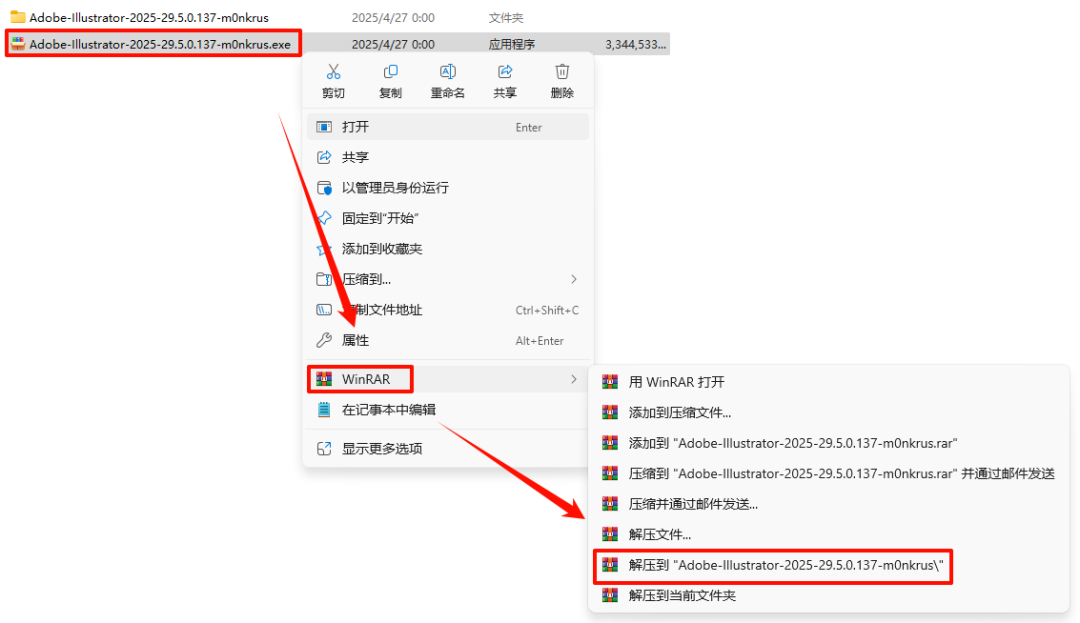Screen dimensions: 1080x623
Task: Click the Share (共享) icon in top row
Action: click(x=505, y=72)
